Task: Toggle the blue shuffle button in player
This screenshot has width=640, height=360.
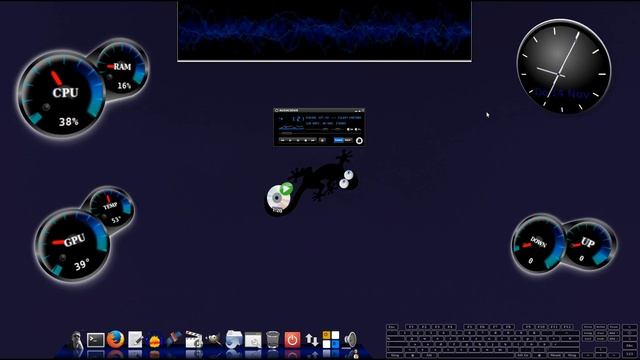Action: (339, 140)
